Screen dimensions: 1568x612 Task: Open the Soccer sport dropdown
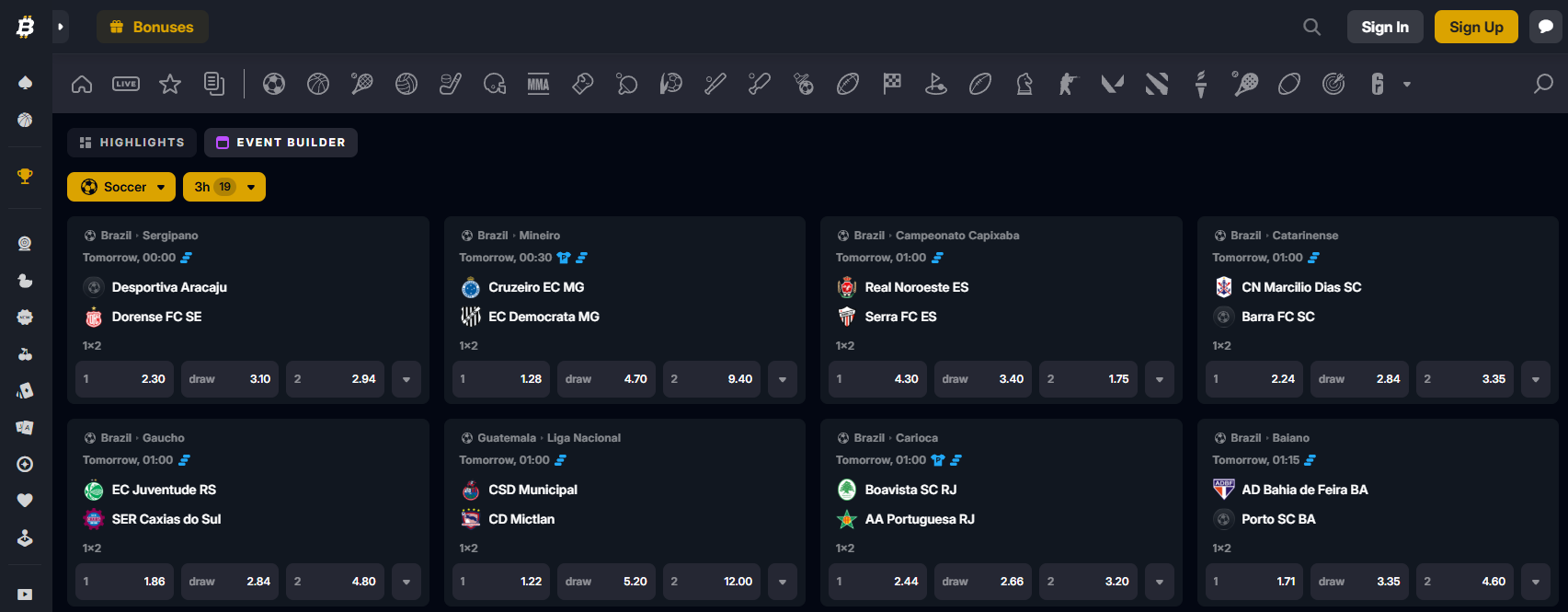tap(121, 187)
